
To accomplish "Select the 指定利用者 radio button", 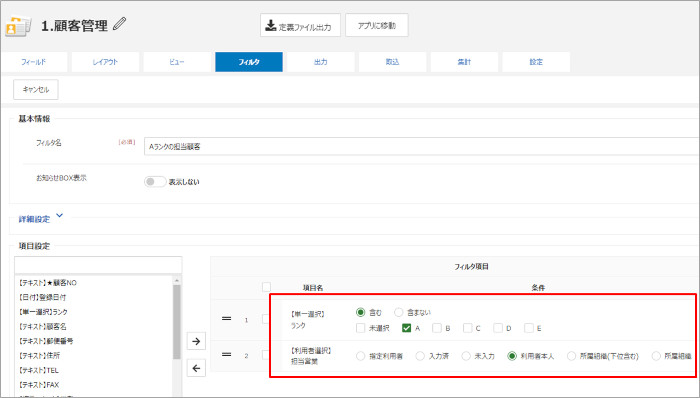I will [x=361, y=356].
